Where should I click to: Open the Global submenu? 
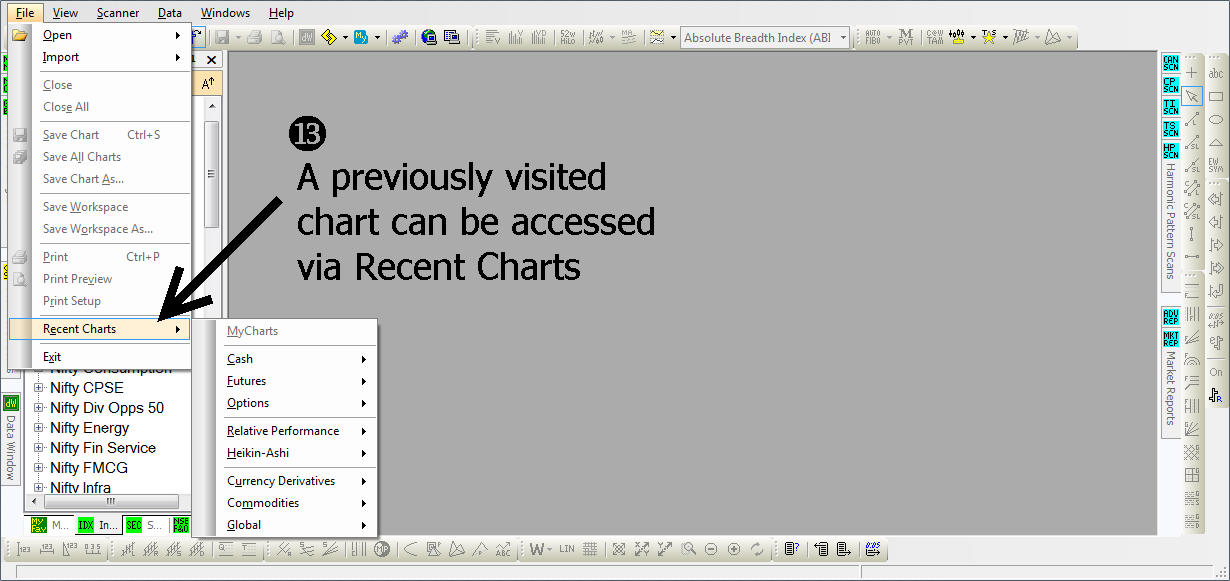click(297, 525)
